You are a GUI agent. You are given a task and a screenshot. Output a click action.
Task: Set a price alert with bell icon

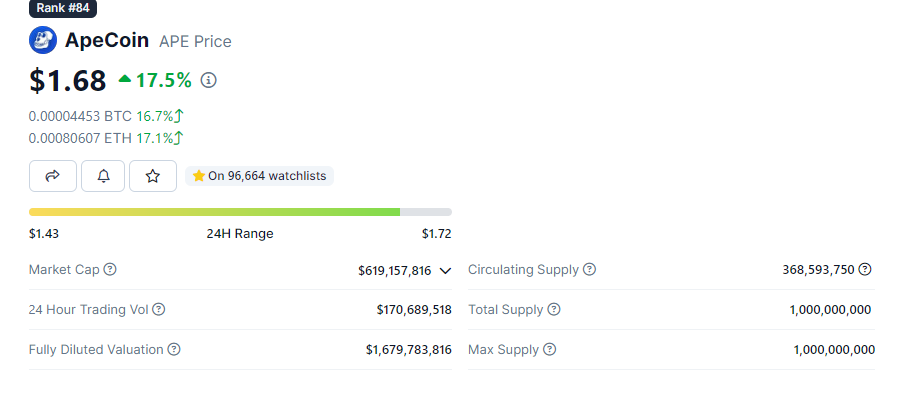[103, 176]
